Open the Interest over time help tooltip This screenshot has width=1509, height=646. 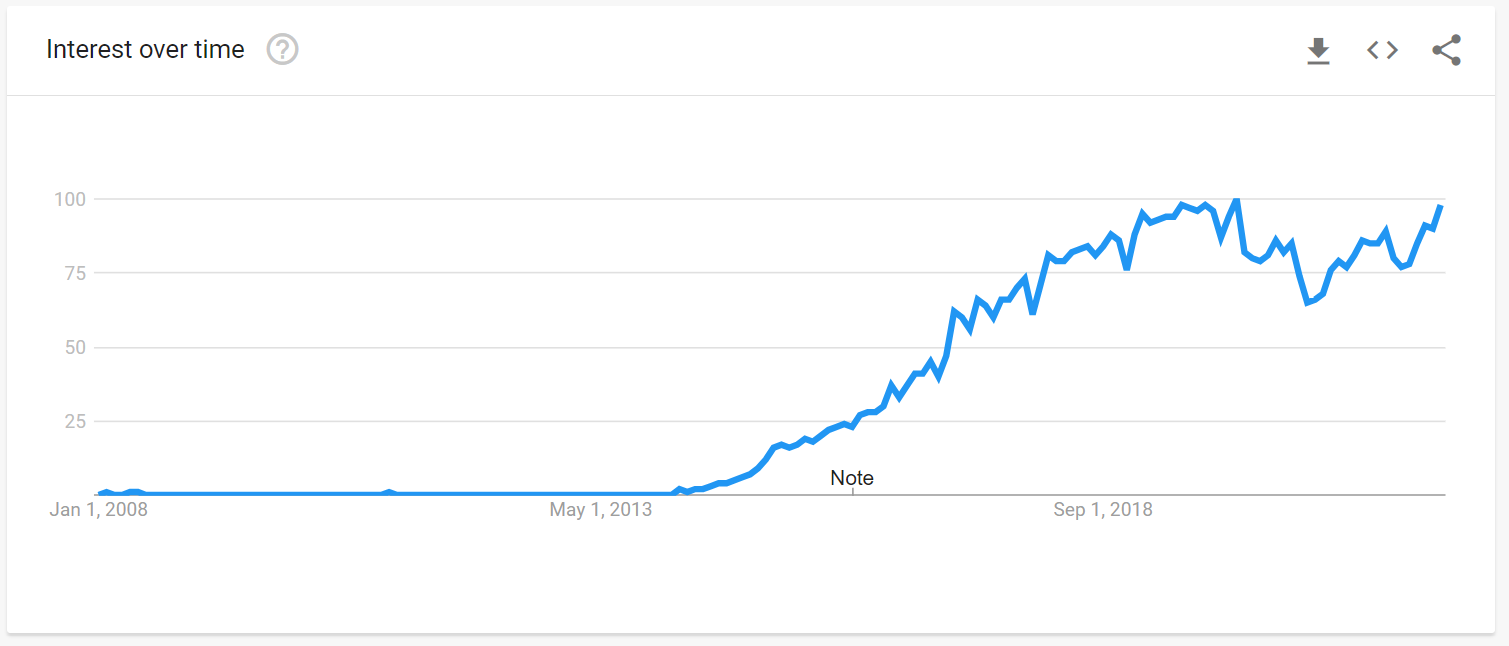(282, 49)
